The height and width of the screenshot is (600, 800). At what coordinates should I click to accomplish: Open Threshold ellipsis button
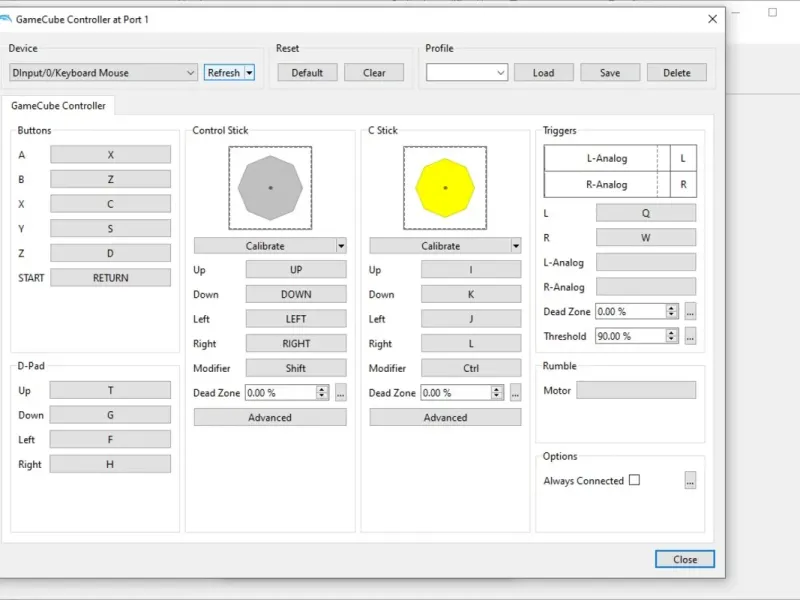pyautogui.click(x=690, y=336)
